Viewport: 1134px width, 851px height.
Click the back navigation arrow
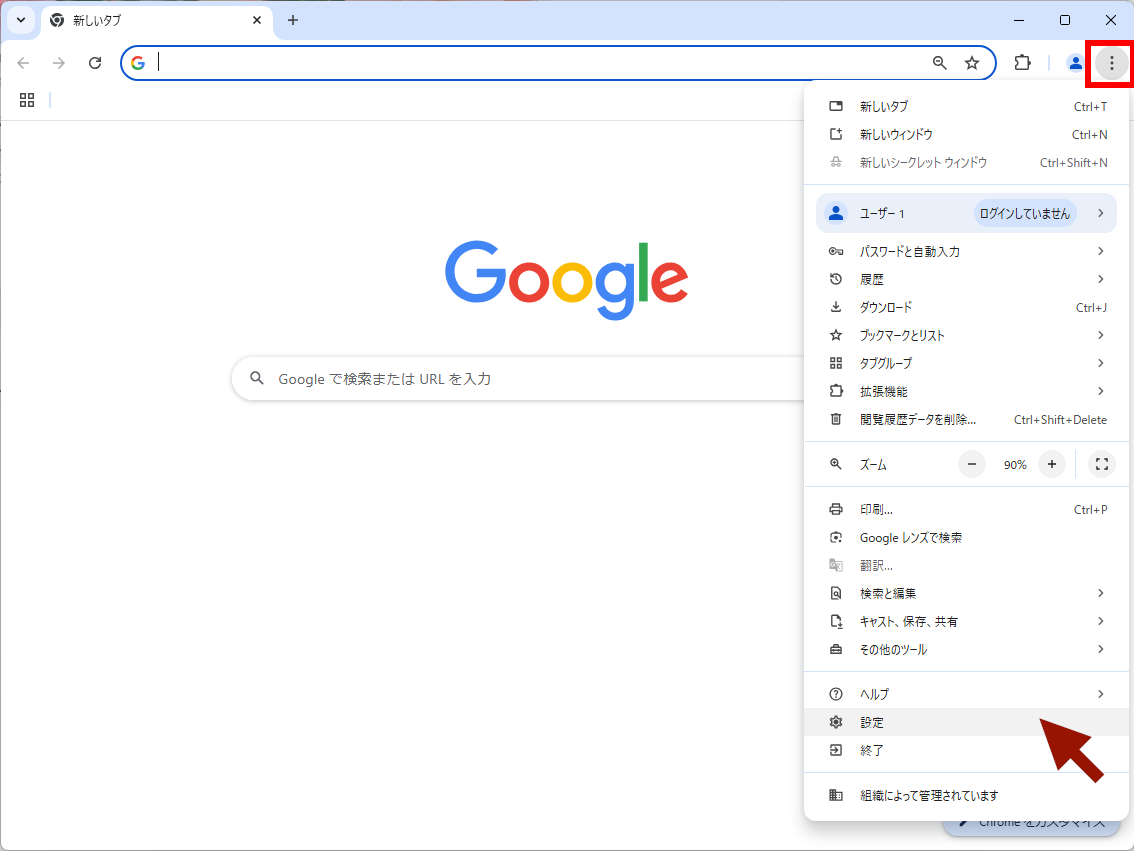[23, 63]
